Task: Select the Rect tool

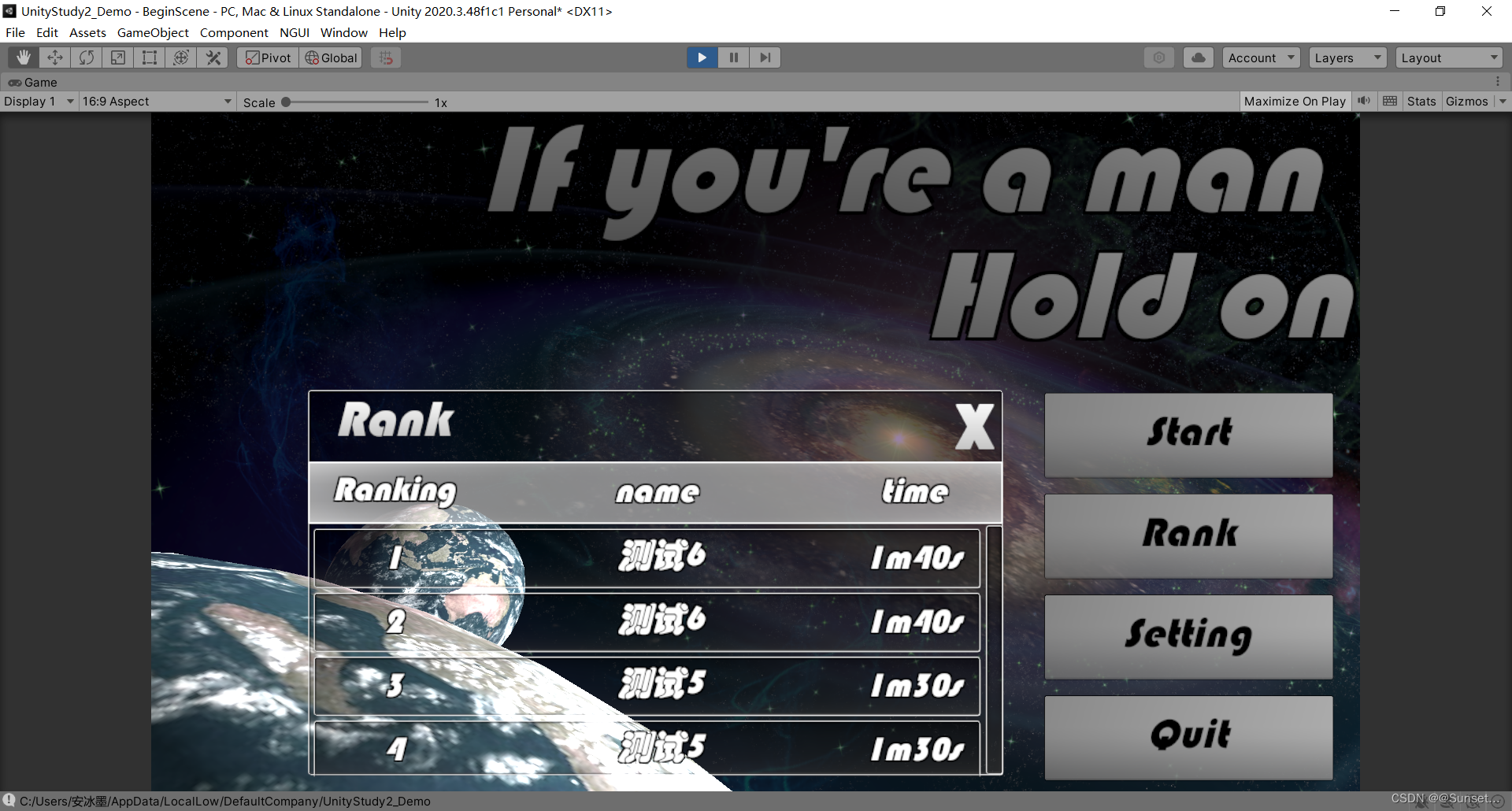Action: click(x=150, y=57)
